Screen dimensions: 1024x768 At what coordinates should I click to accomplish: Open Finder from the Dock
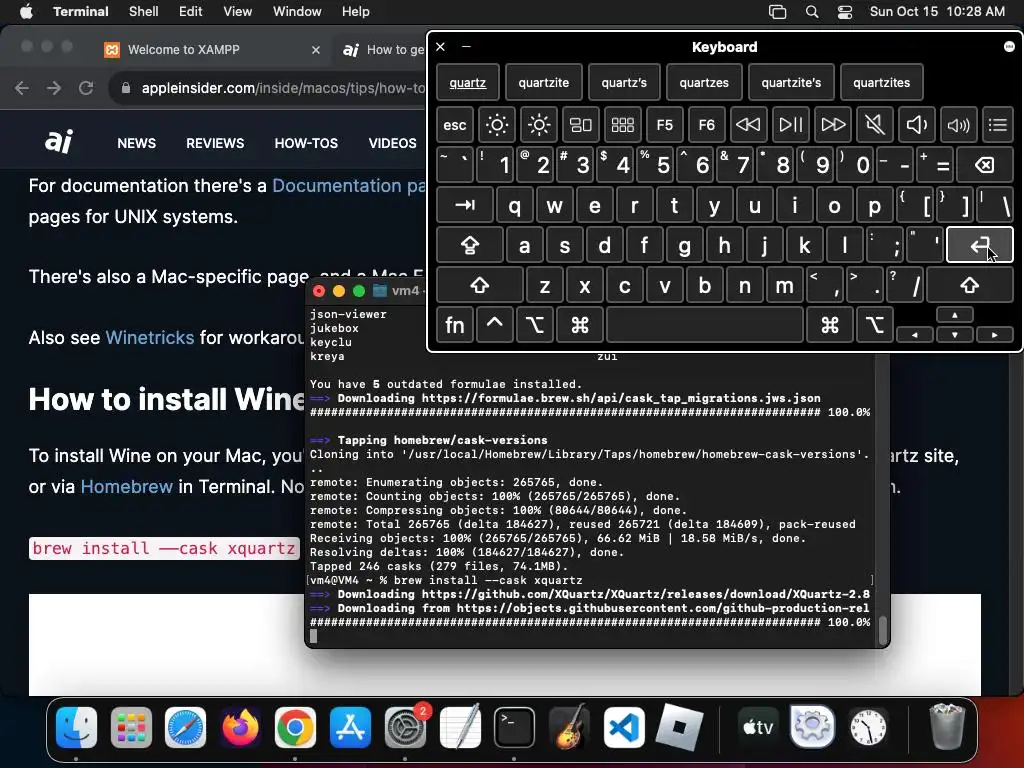pyautogui.click(x=76, y=727)
